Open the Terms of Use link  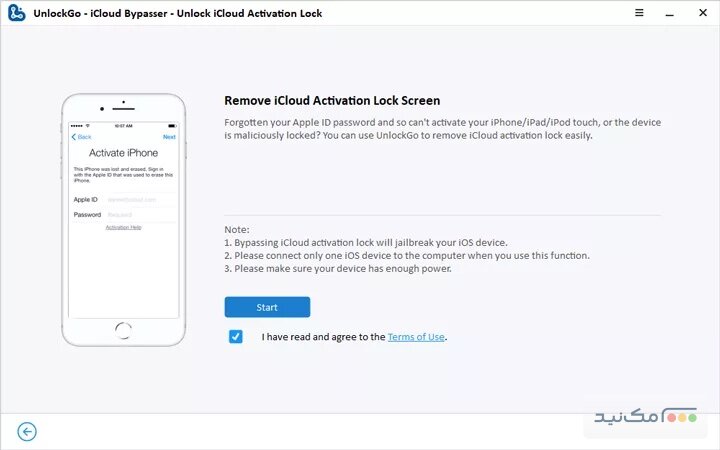pos(416,337)
